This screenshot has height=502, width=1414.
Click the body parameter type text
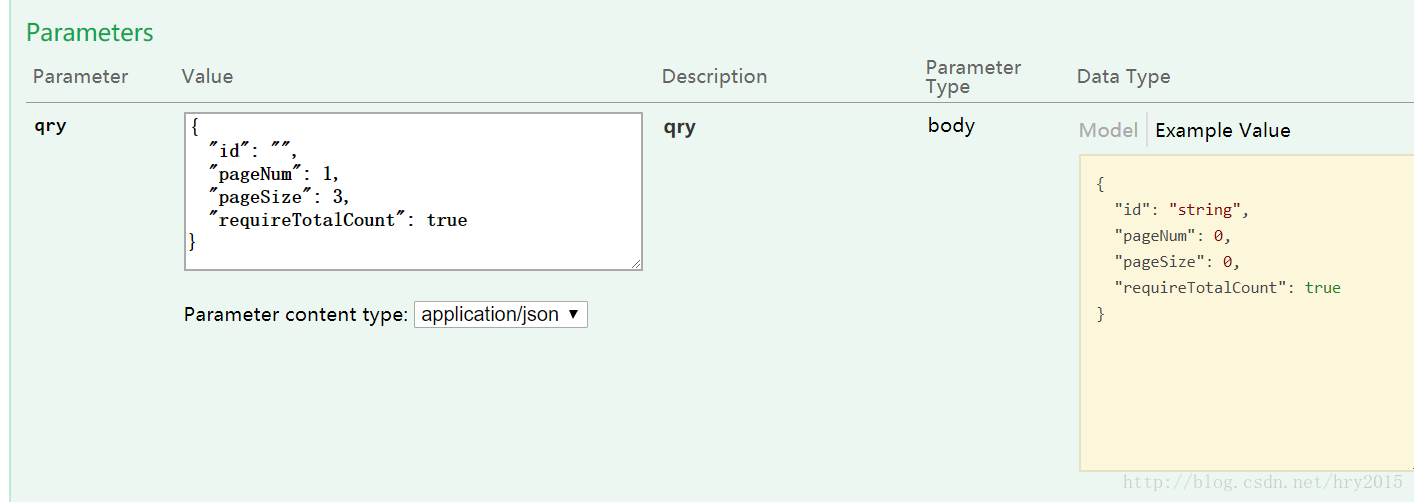(x=951, y=126)
